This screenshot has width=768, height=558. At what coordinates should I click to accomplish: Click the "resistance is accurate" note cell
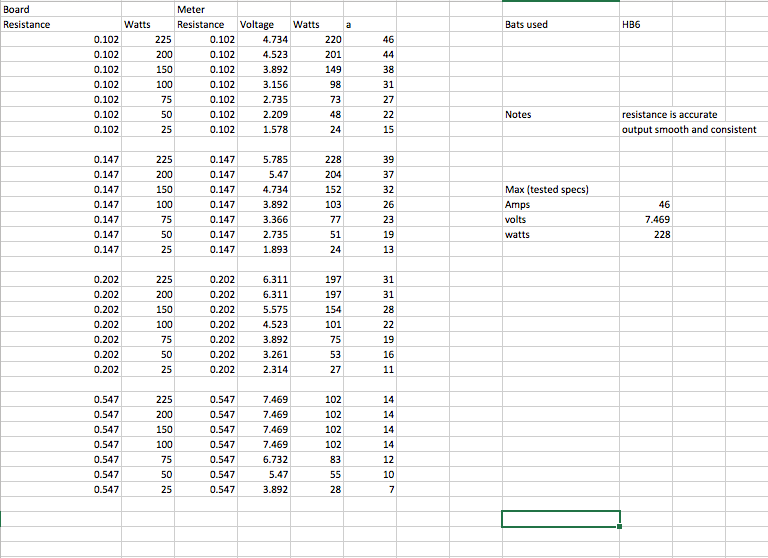coord(669,115)
